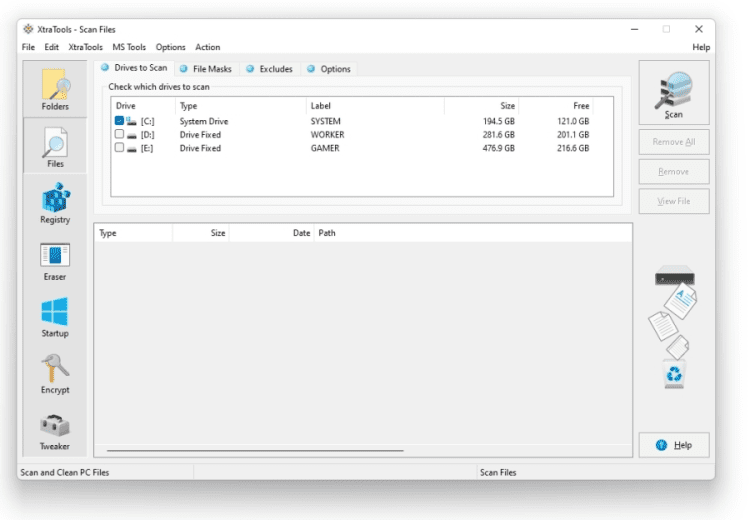Select the Files scan tool
Image resolution: width=750 pixels, height=520 pixels.
[55, 146]
